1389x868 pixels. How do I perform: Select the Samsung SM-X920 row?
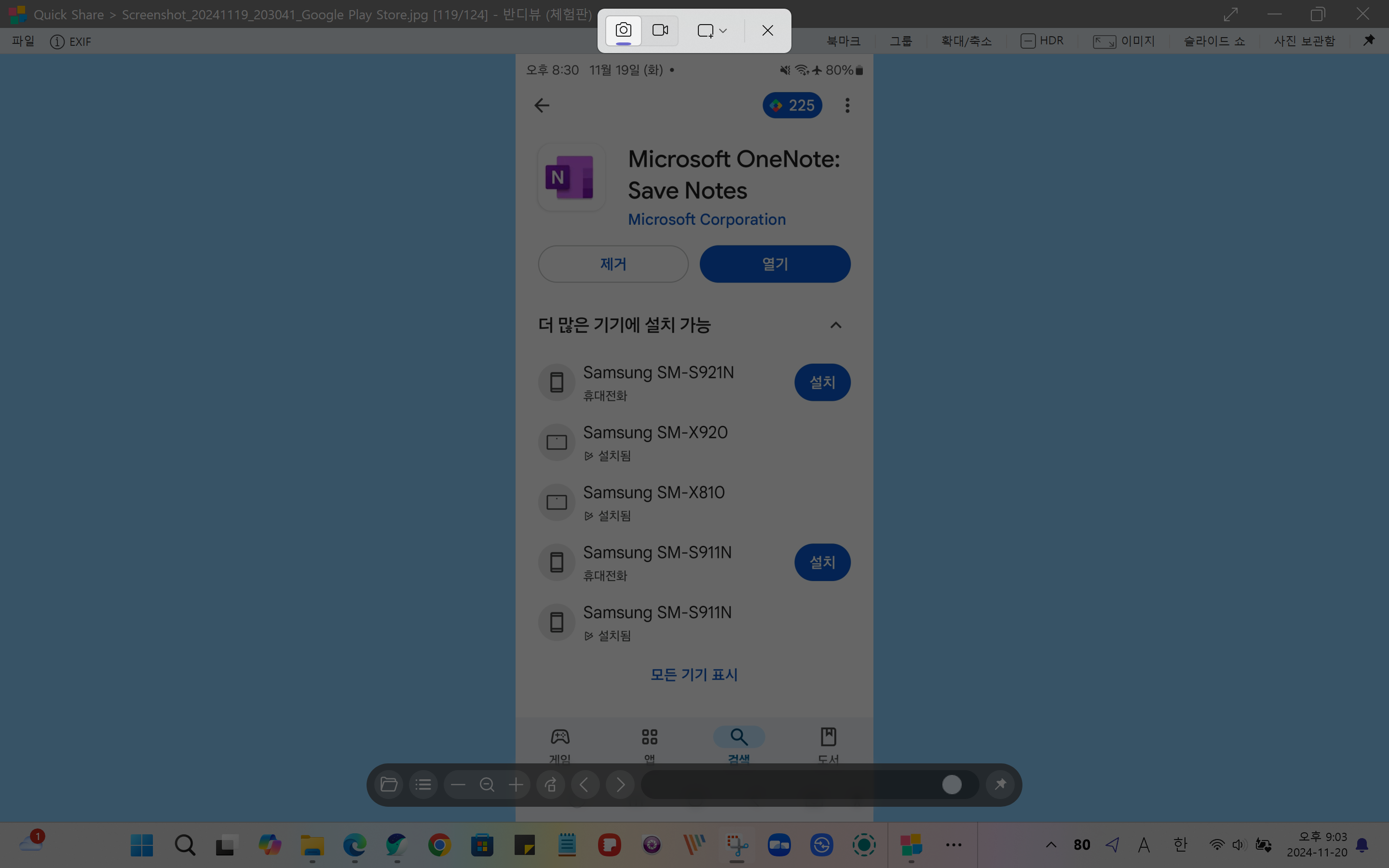[694, 443]
